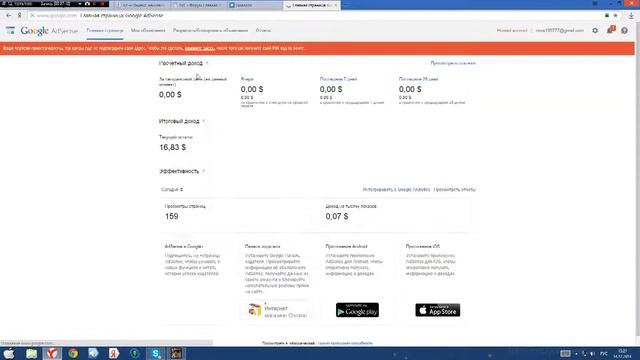640x360 pixels.
Task: Click the dark recorder app taskbar icon
Action: pyautogui.click(x=176, y=353)
